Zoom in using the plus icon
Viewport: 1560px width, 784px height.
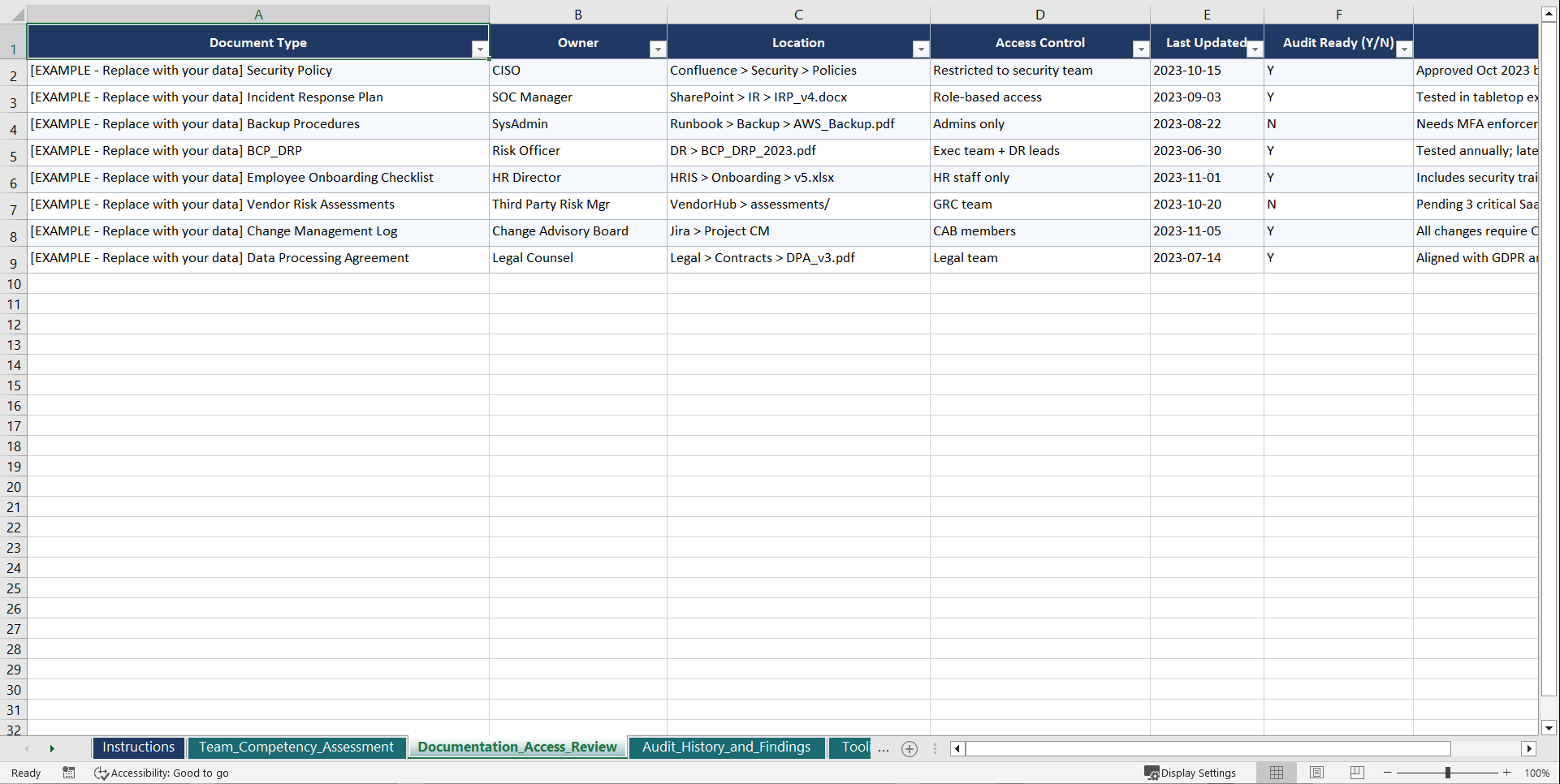point(1507,773)
